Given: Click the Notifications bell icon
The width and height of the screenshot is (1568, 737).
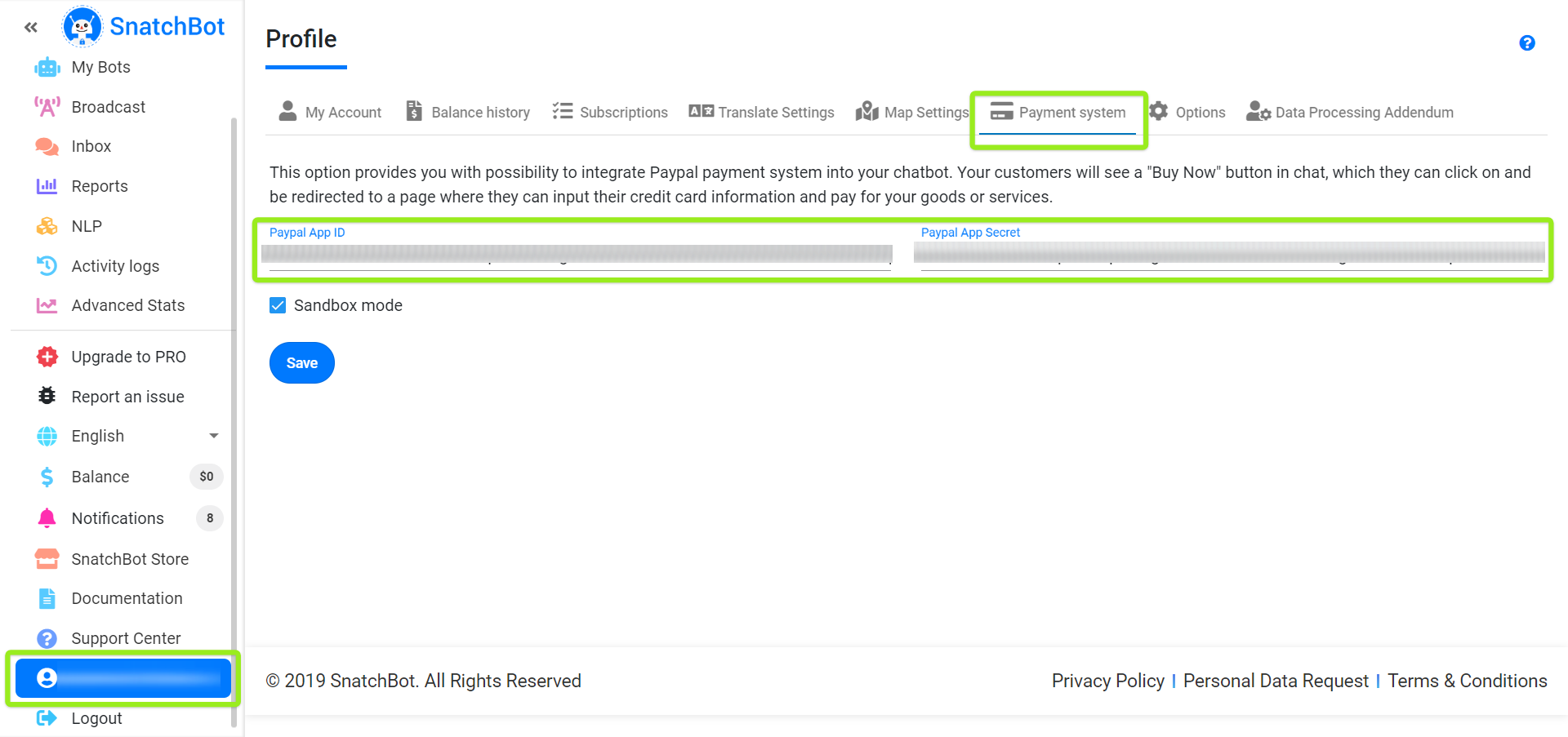Looking at the screenshot, I should coord(47,517).
